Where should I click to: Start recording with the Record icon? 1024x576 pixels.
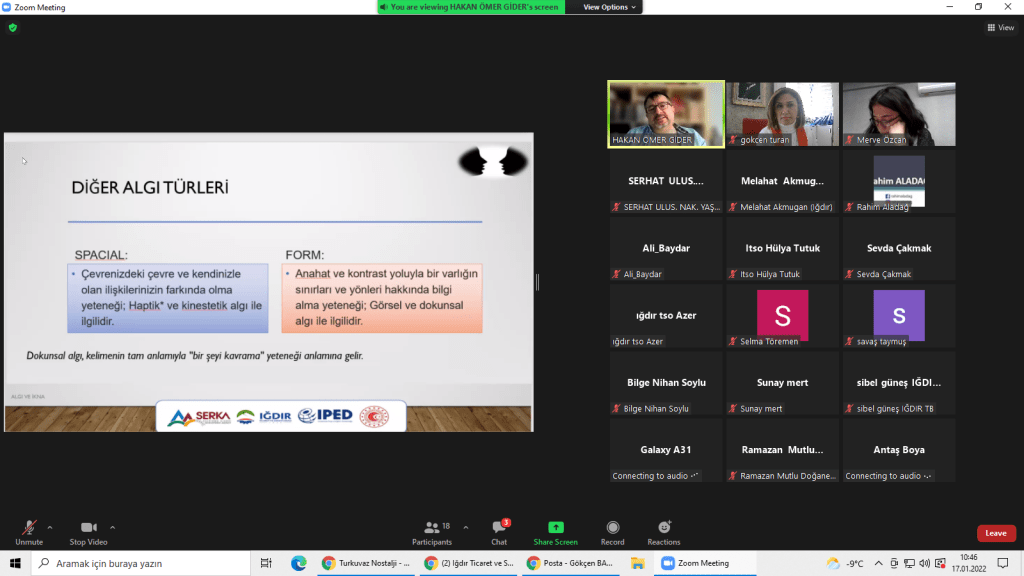click(612, 528)
